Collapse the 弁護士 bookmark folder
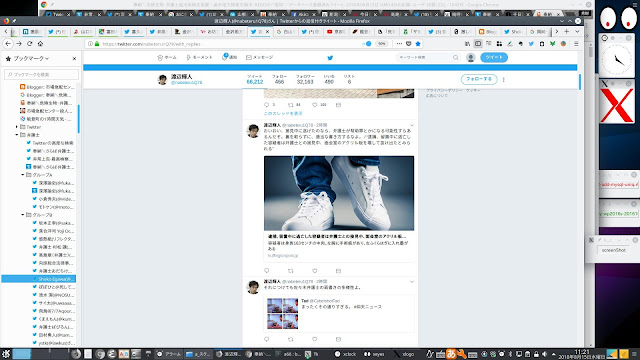The width and height of the screenshot is (640, 360). pos(17,135)
